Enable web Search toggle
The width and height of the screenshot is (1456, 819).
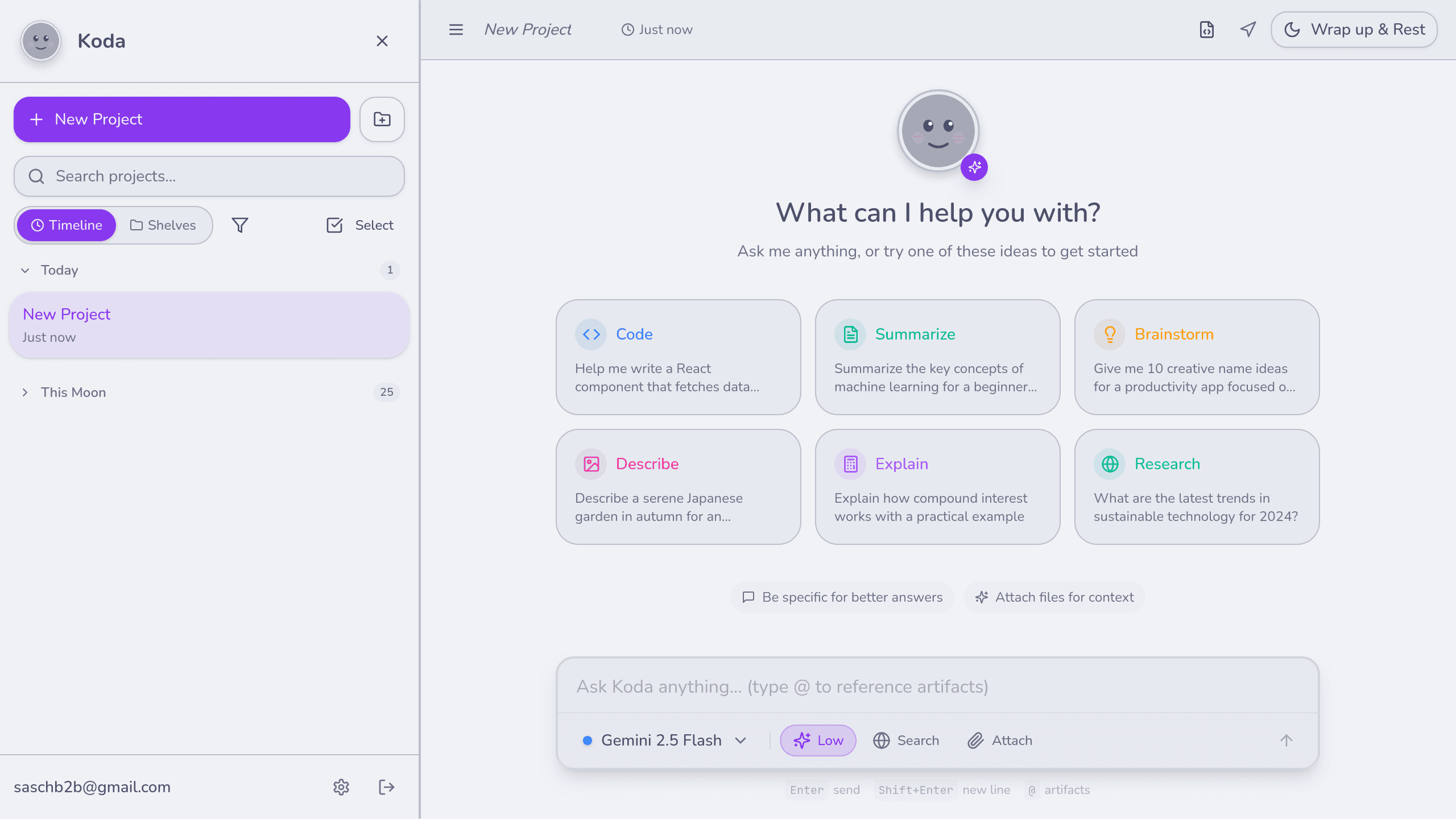pos(906,741)
